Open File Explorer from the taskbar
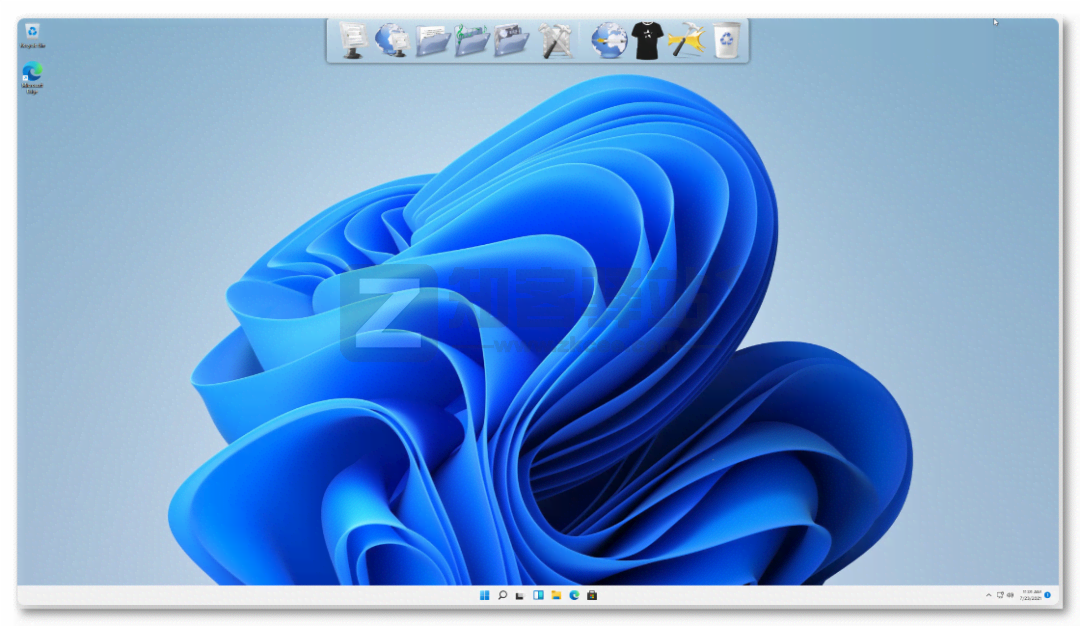This screenshot has width=1080, height=626. (556, 594)
